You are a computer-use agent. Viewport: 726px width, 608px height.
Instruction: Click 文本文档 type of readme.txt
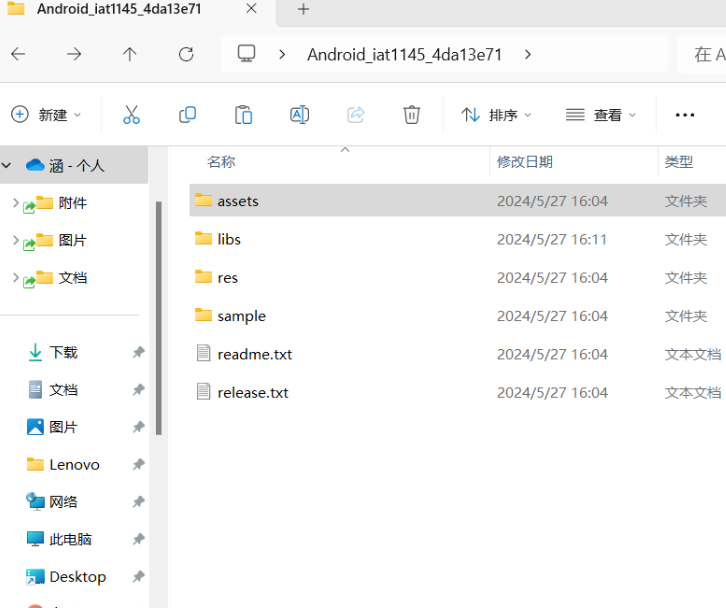click(693, 354)
